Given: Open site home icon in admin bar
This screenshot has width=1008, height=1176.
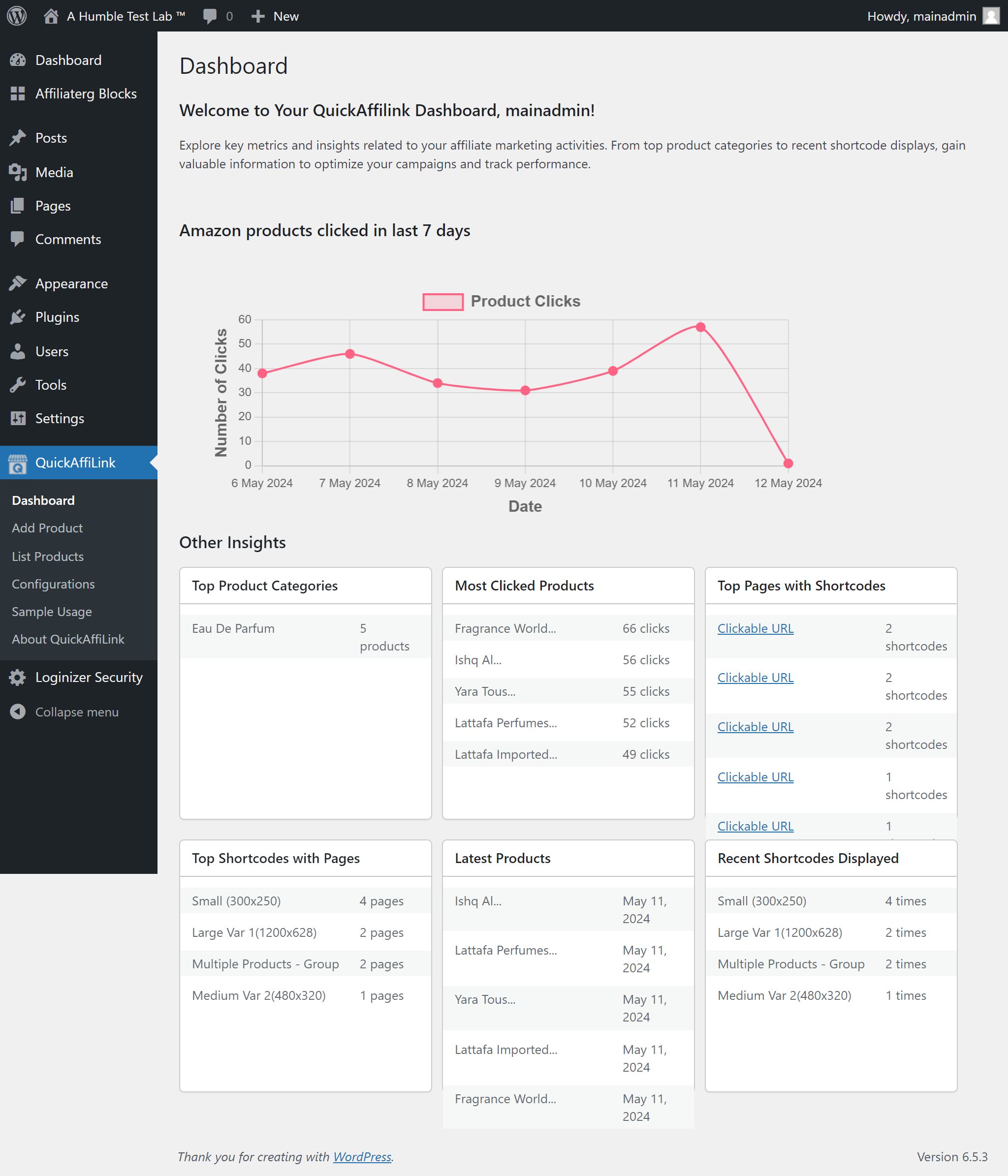Looking at the screenshot, I should point(51,16).
